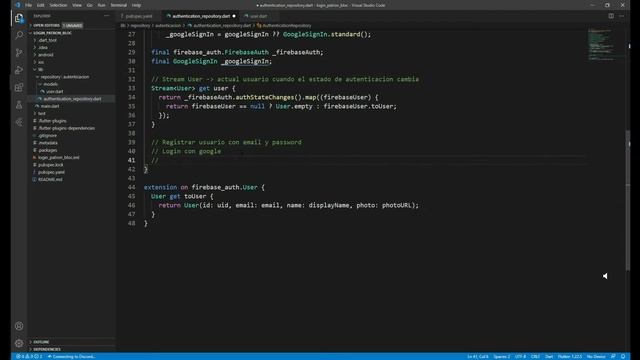Open the .metadata file

[x=48, y=143]
